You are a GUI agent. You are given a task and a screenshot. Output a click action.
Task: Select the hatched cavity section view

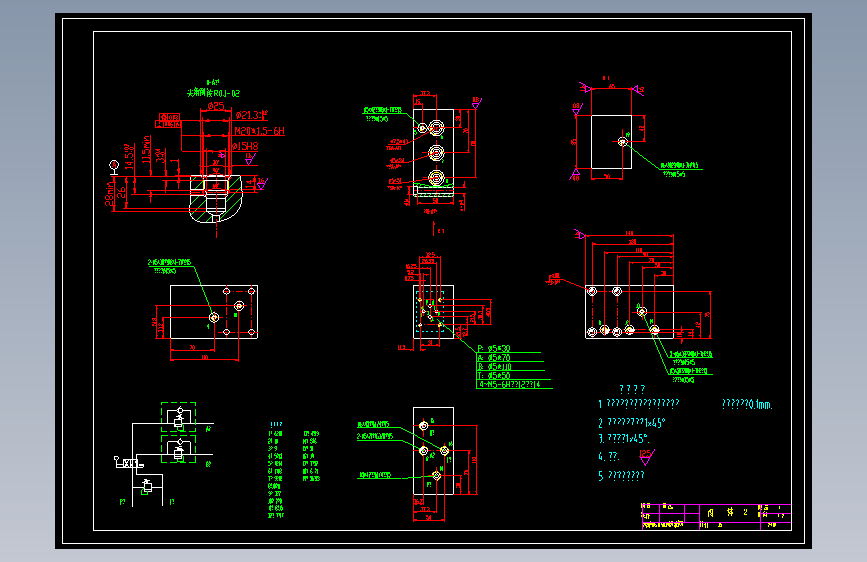click(x=216, y=198)
